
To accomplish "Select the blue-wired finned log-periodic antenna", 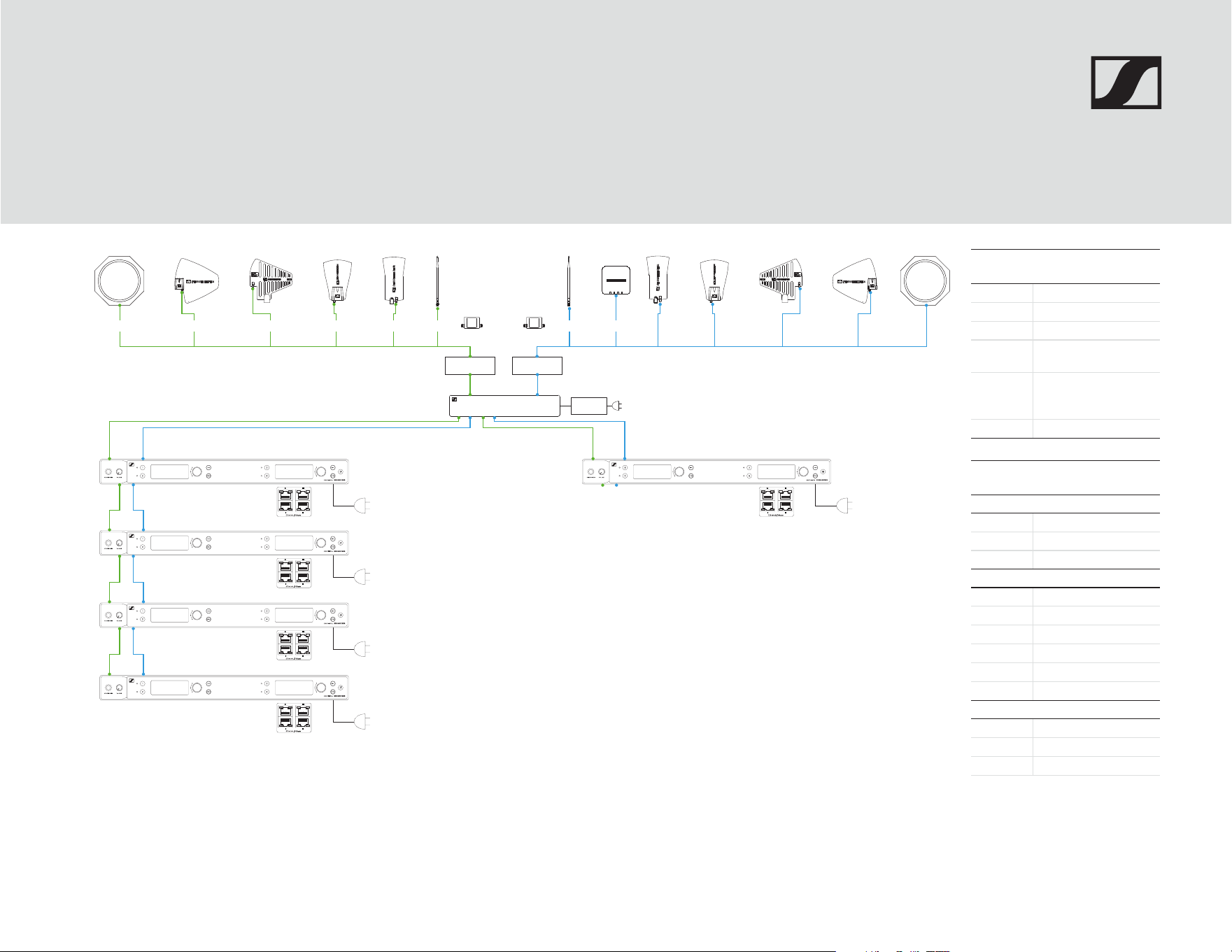I will click(781, 282).
